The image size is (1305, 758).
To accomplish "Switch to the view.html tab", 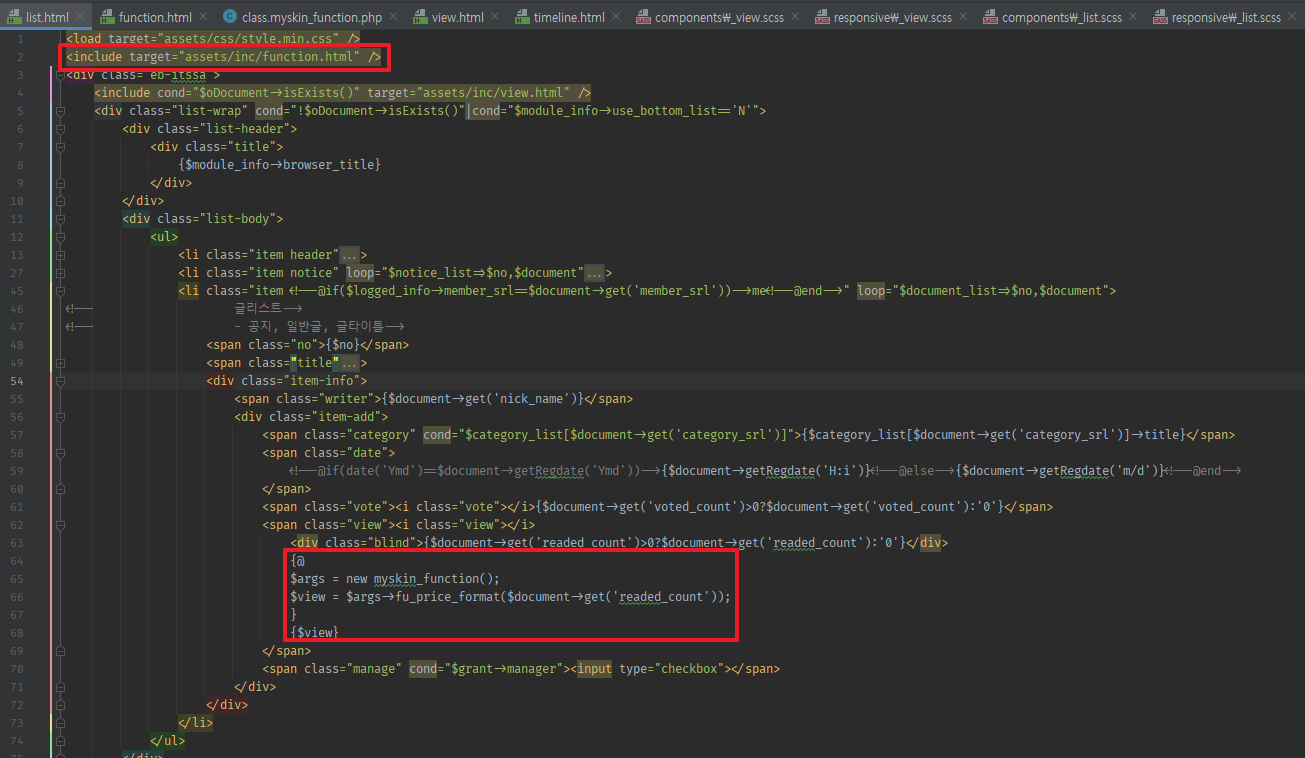I will pos(458,17).
